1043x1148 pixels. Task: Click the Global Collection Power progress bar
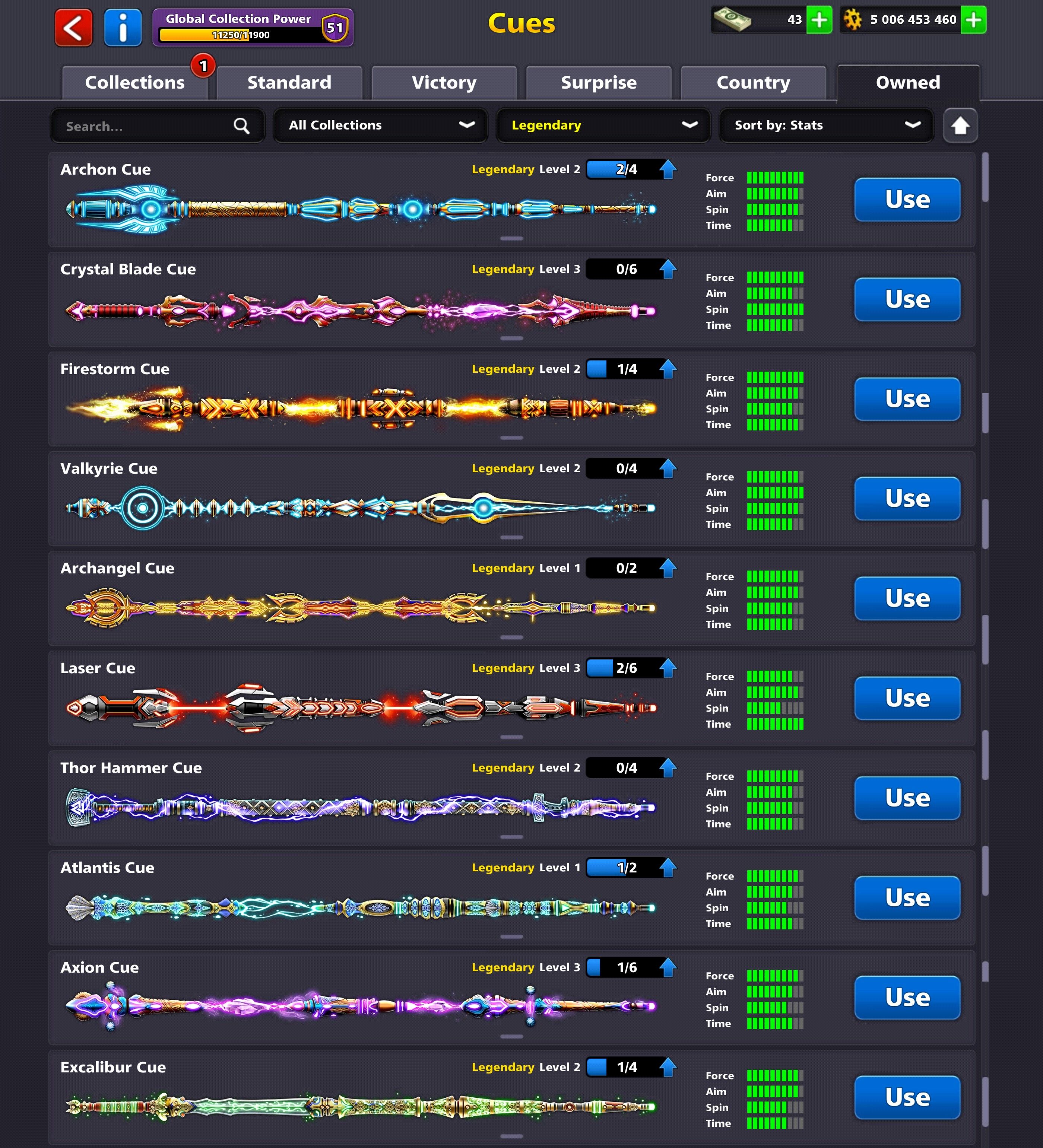(239, 35)
